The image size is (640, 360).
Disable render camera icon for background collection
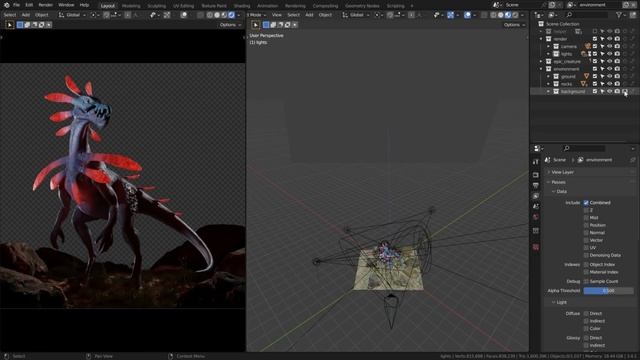coord(618,91)
